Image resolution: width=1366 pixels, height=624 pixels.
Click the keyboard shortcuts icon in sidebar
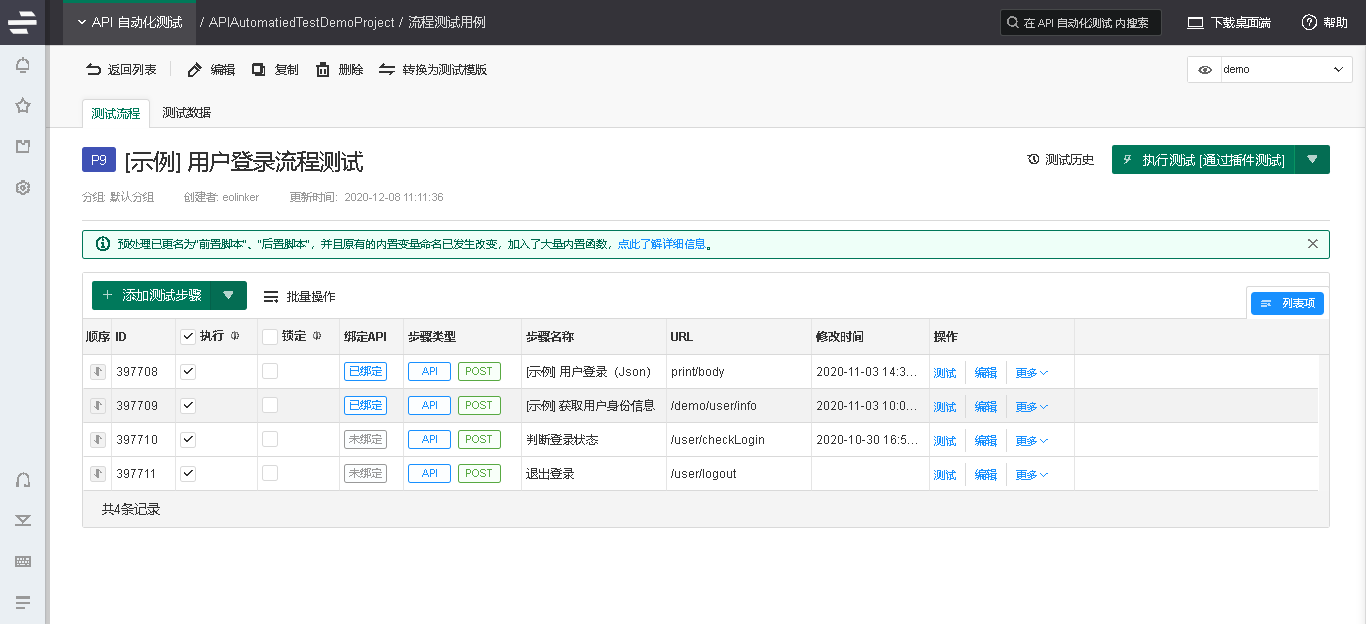click(23, 561)
